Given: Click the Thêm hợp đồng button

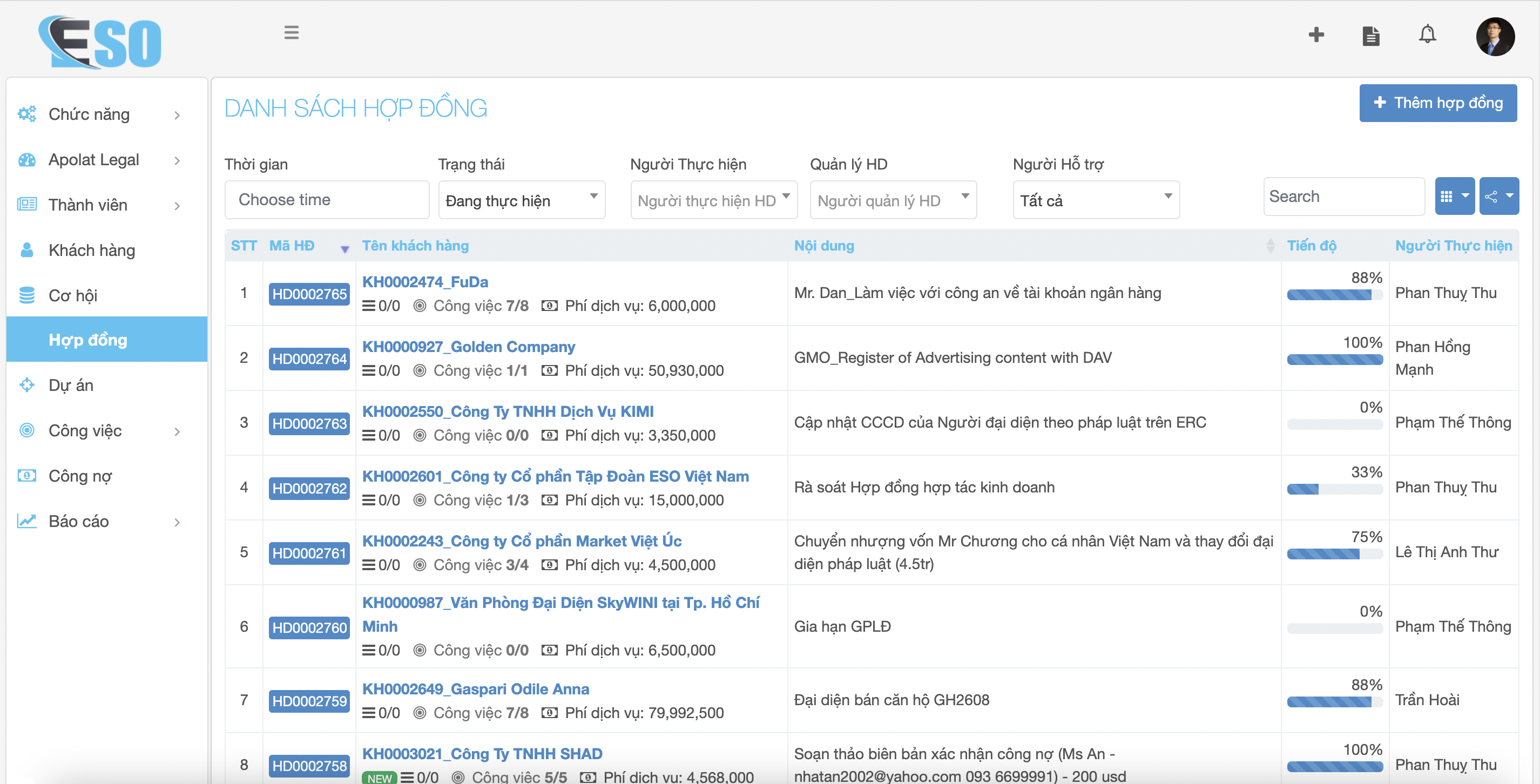Looking at the screenshot, I should point(1437,103).
